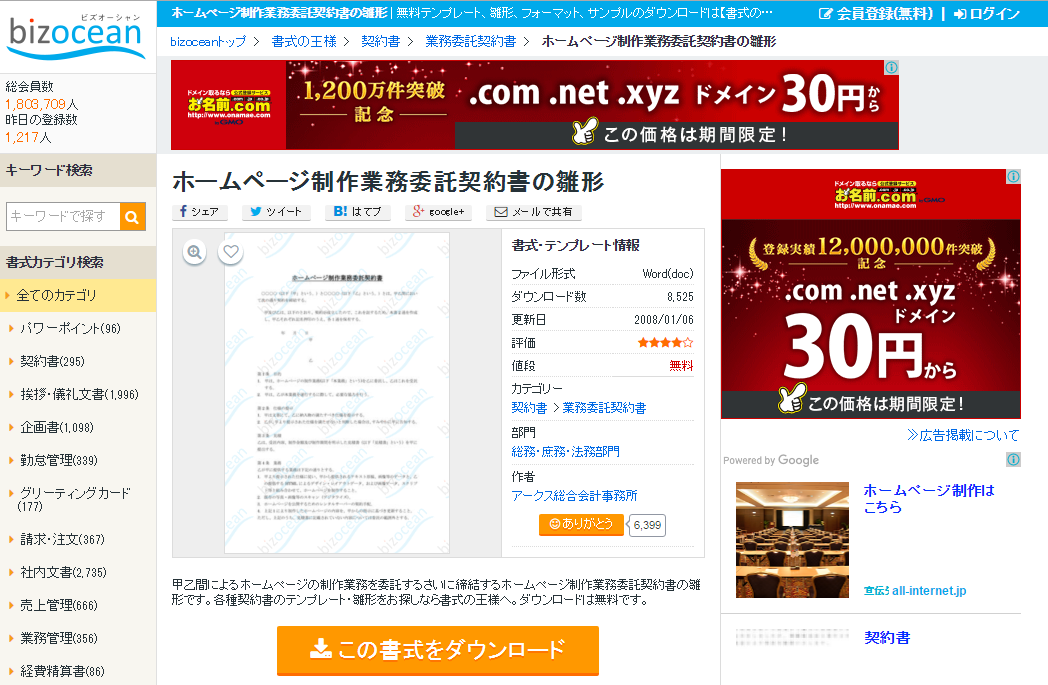The width and height of the screenshot is (1048, 685).
Task: Select 全てのカテゴリ in category list
Action: [x=78, y=295]
